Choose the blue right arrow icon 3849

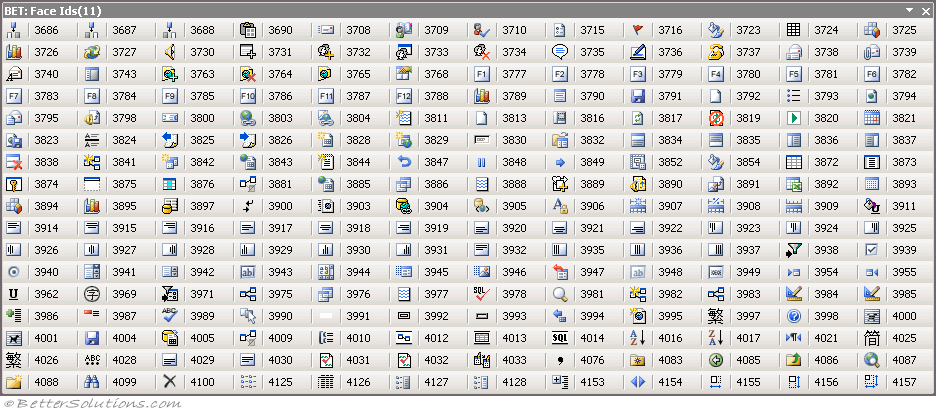coord(560,162)
